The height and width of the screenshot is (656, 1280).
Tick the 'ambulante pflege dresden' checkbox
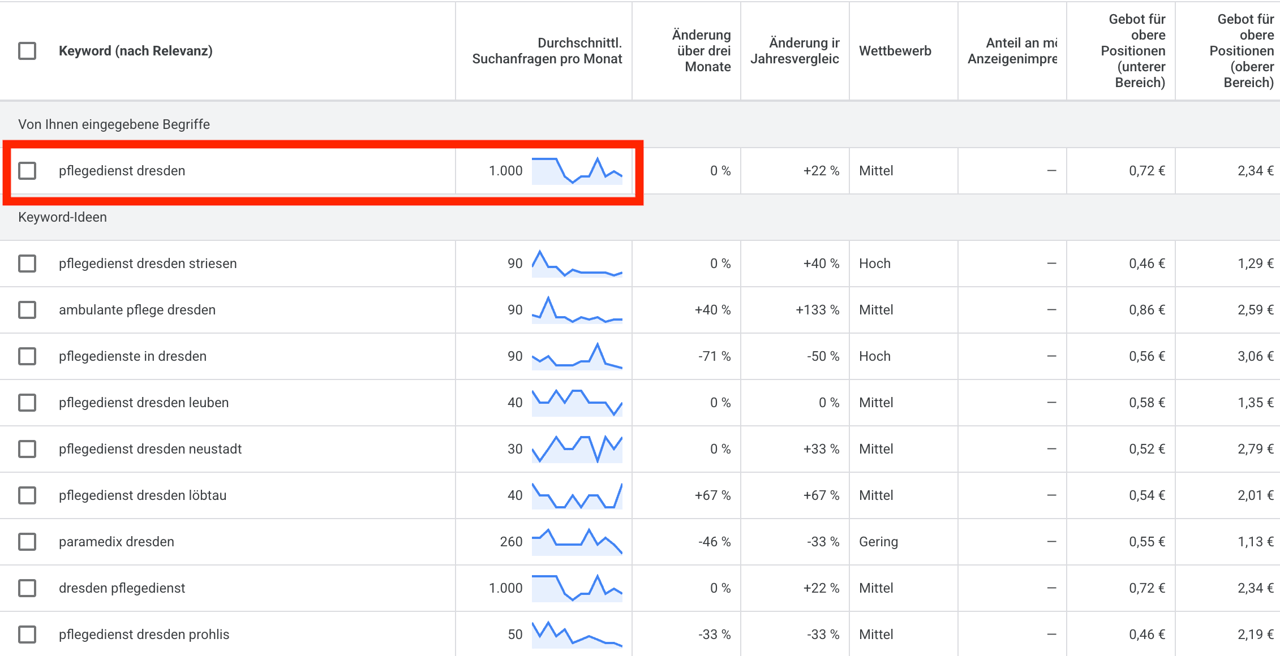pos(27,310)
